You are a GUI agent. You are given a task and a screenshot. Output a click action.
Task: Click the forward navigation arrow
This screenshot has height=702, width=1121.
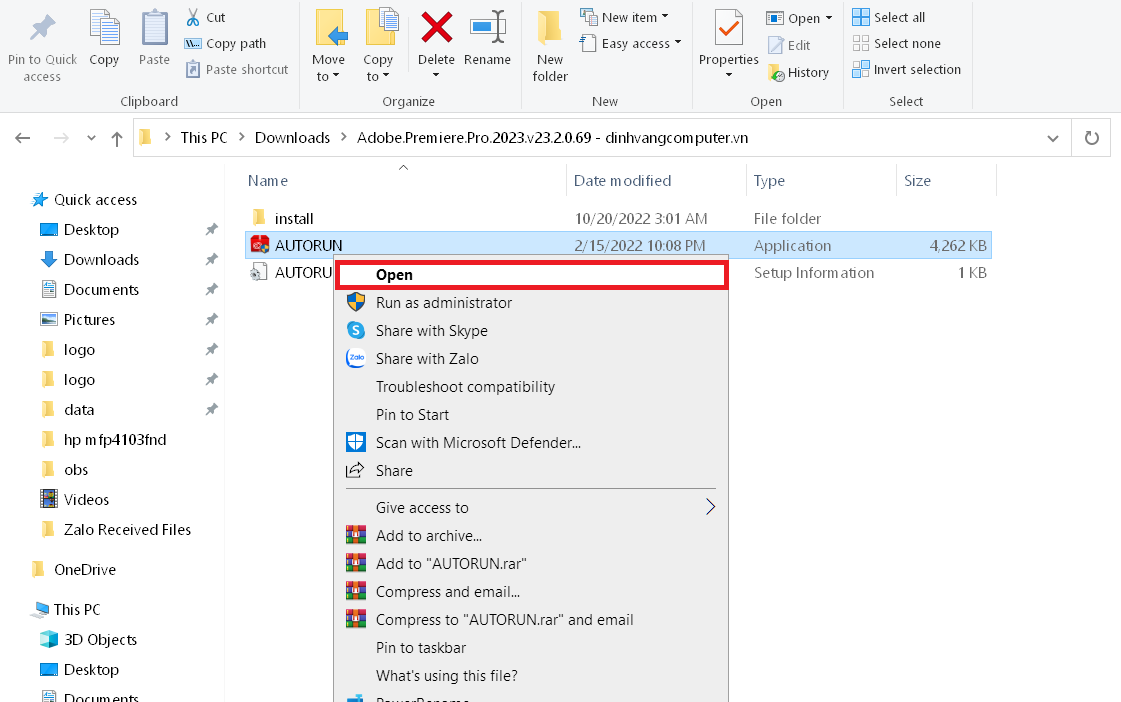point(61,138)
